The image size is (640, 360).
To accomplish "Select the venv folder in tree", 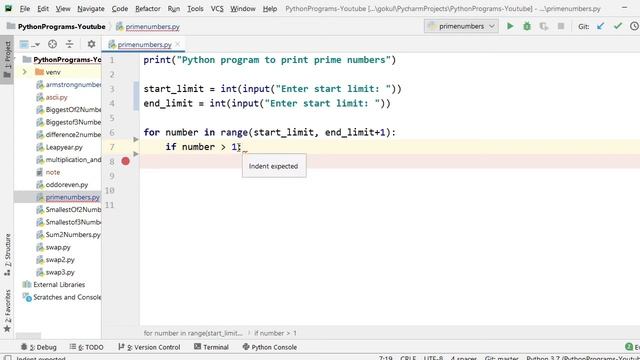I will tap(53, 72).
